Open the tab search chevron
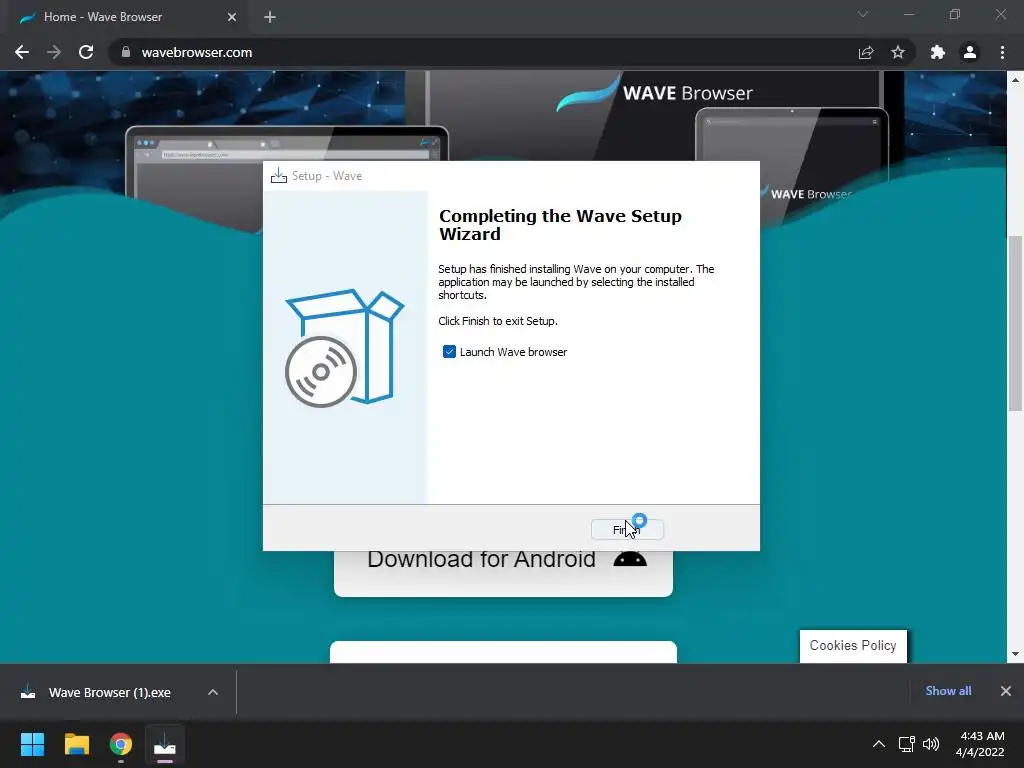Image resolution: width=1024 pixels, height=768 pixels. pos(863,14)
